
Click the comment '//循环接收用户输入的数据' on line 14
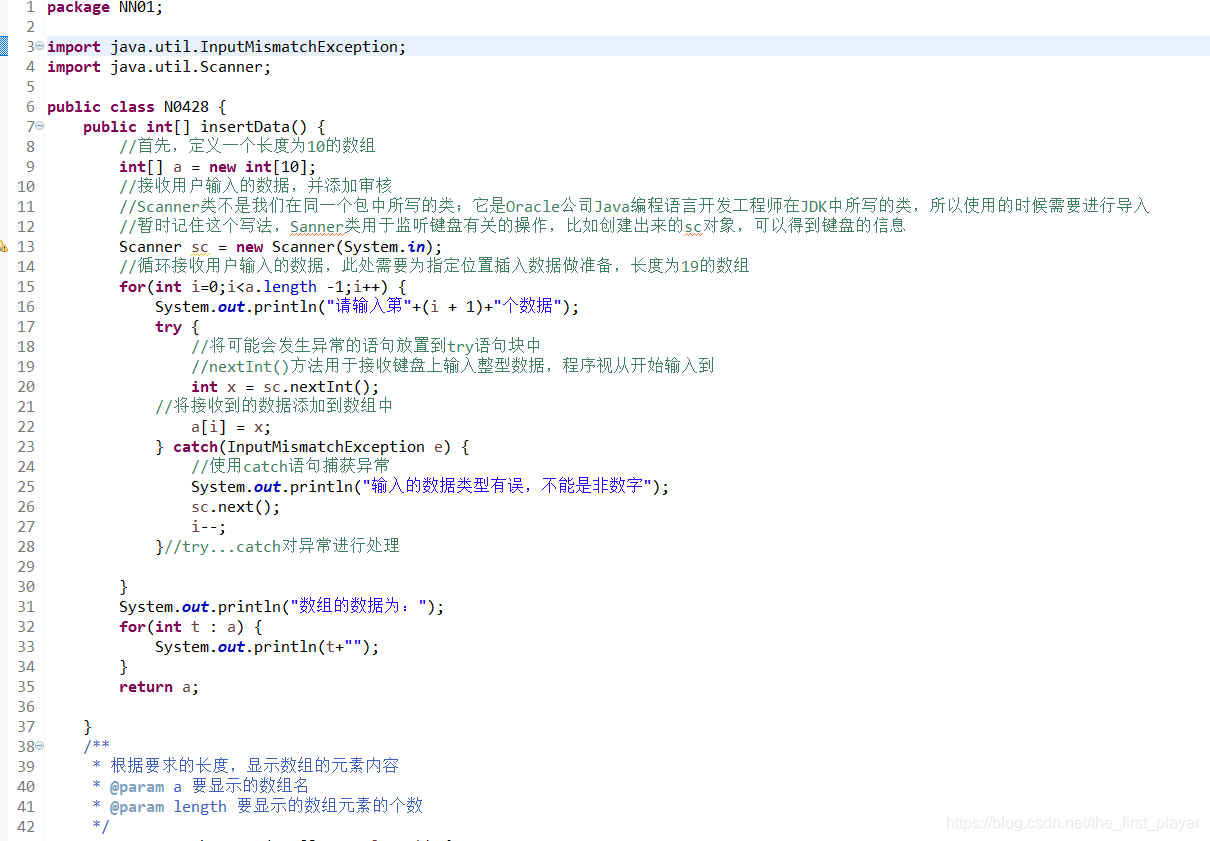pos(434,266)
